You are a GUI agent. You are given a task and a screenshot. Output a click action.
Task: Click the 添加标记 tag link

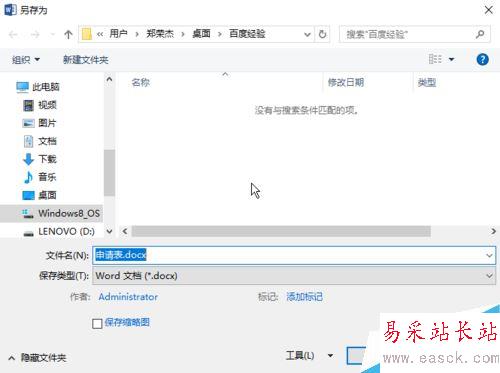pos(305,297)
